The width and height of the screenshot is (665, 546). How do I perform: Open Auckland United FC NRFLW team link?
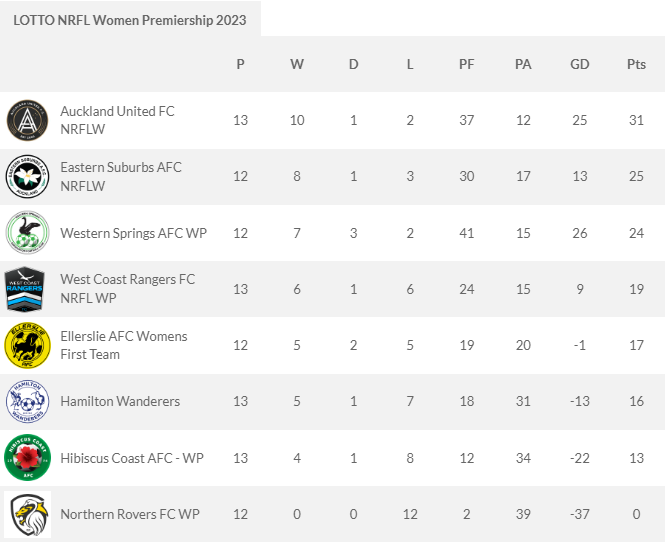[117, 120]
